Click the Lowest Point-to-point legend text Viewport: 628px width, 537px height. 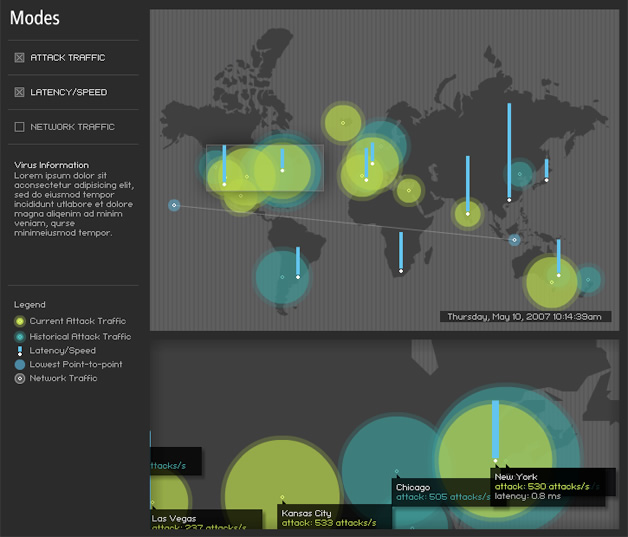76,364
